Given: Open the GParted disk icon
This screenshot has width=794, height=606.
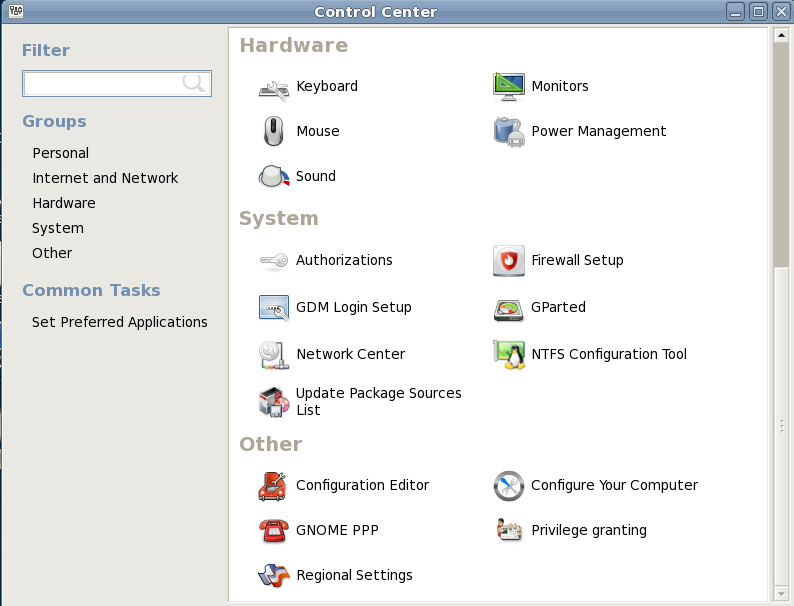Looking at the screenshot, I should click(x=508, y=307).
